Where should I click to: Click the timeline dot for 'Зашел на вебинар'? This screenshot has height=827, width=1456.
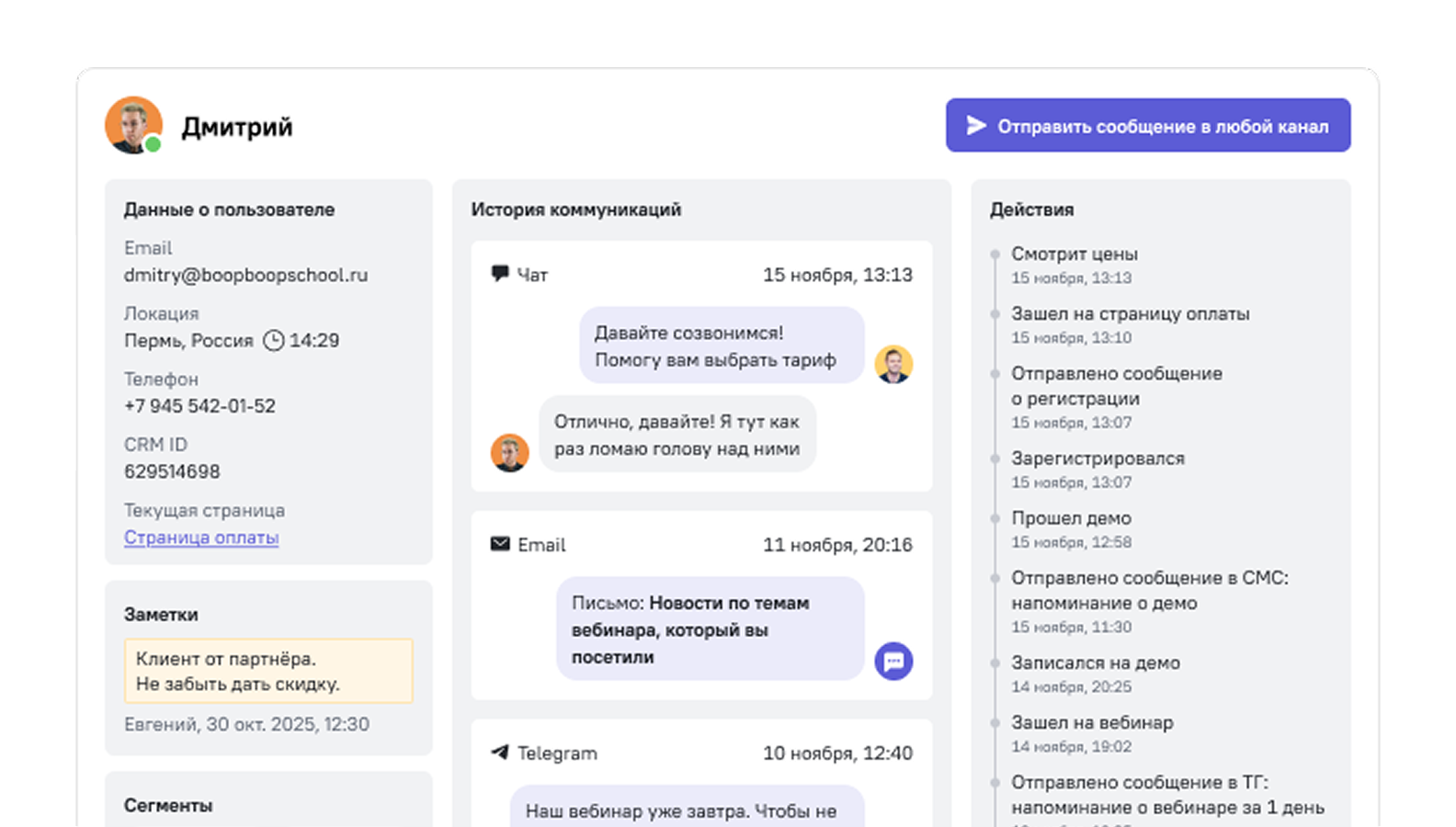[995, 722]
